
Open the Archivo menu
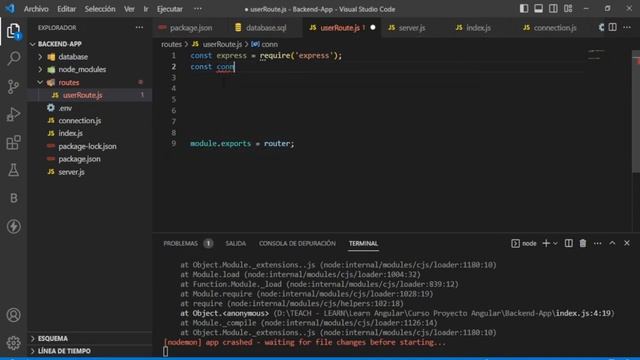36,9
